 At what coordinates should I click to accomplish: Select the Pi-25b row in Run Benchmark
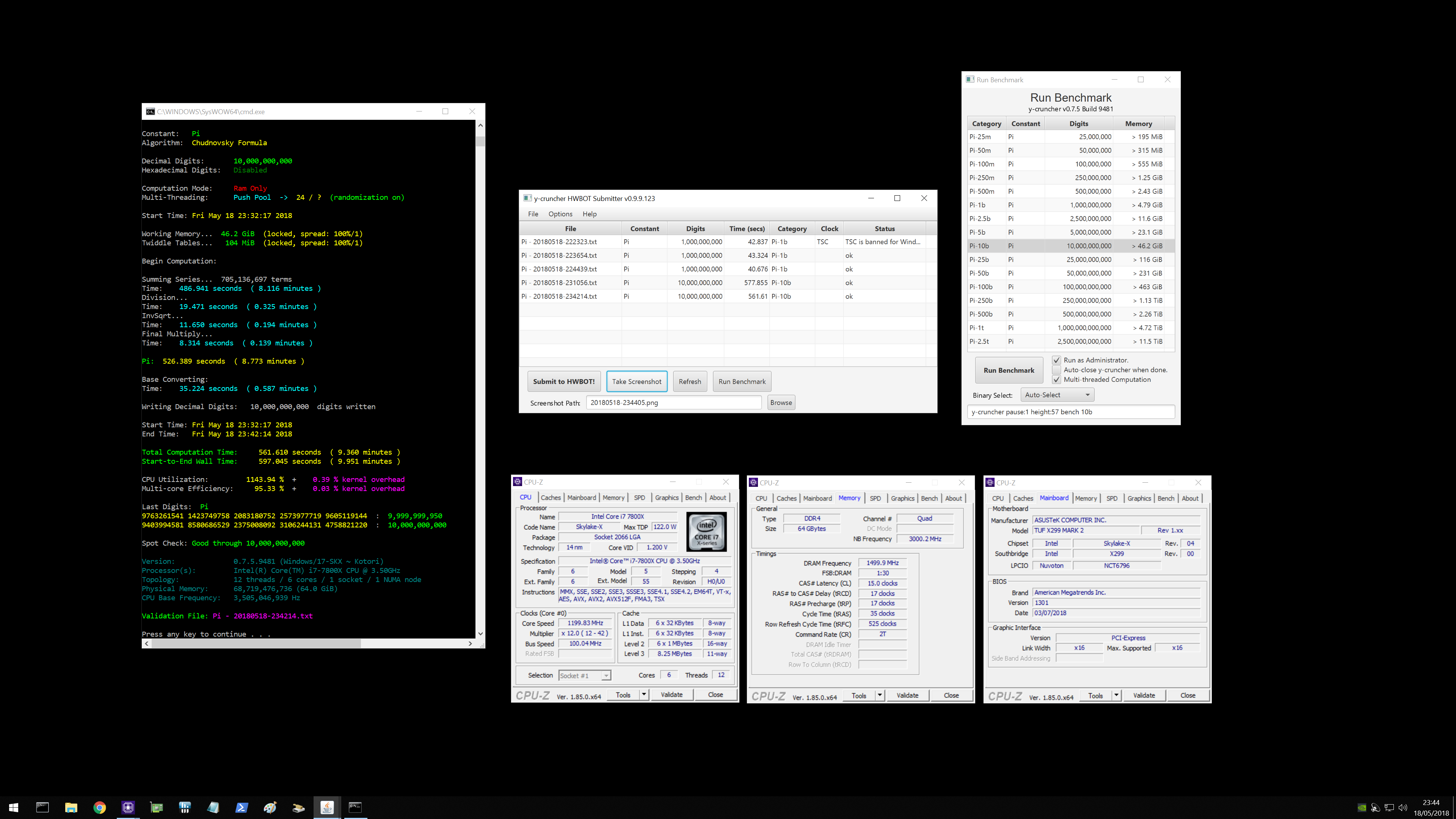[x=1070, y=259]
